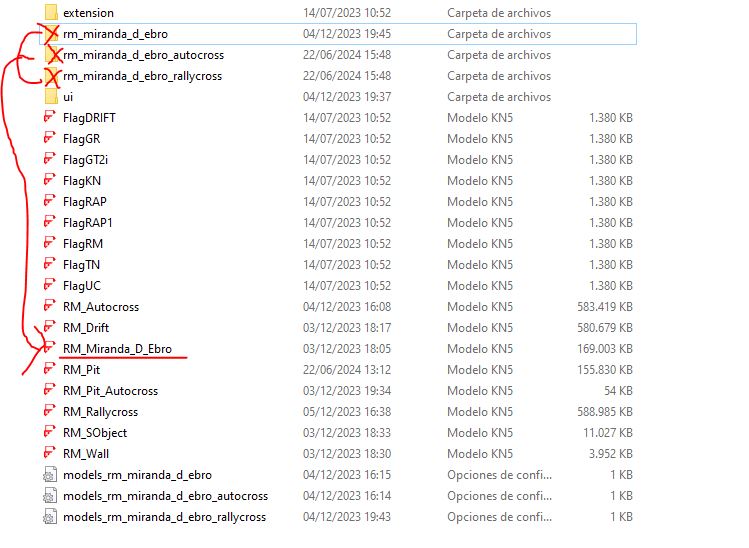Select the FlagRM file icon

tap(50, 243)
